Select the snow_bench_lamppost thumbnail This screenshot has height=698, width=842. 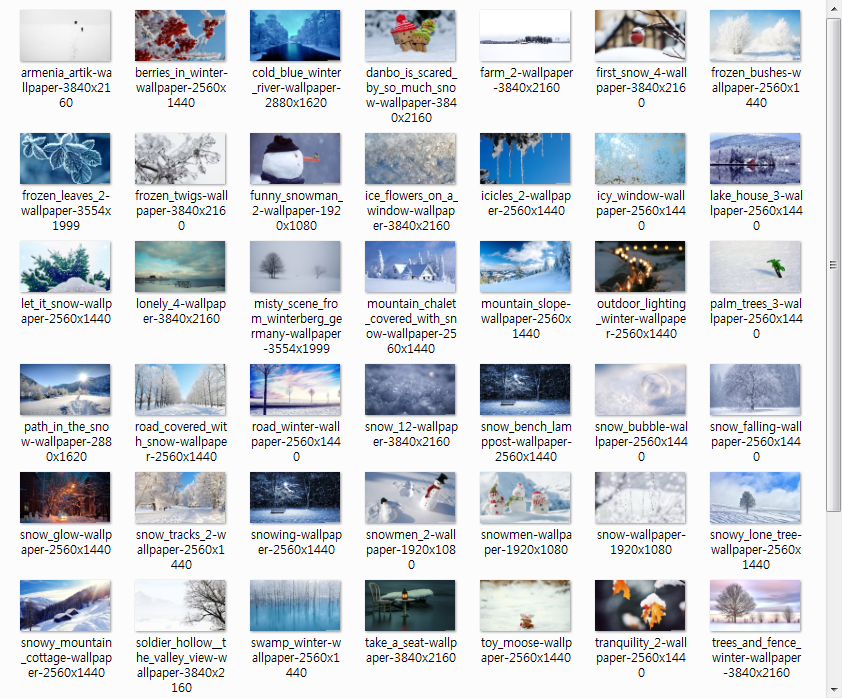point(525,390)
